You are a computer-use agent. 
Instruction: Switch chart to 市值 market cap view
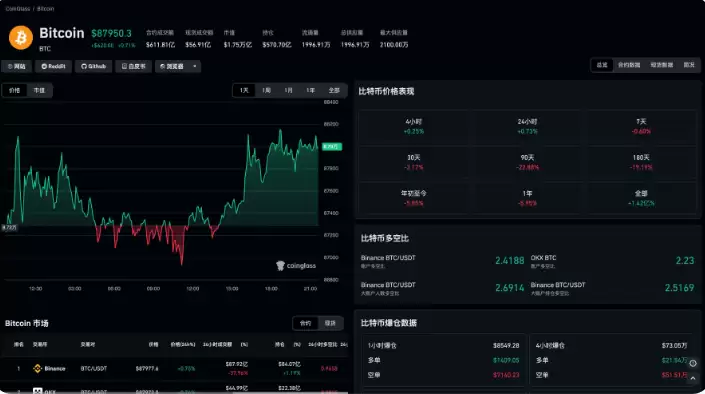tap(39, 90)
